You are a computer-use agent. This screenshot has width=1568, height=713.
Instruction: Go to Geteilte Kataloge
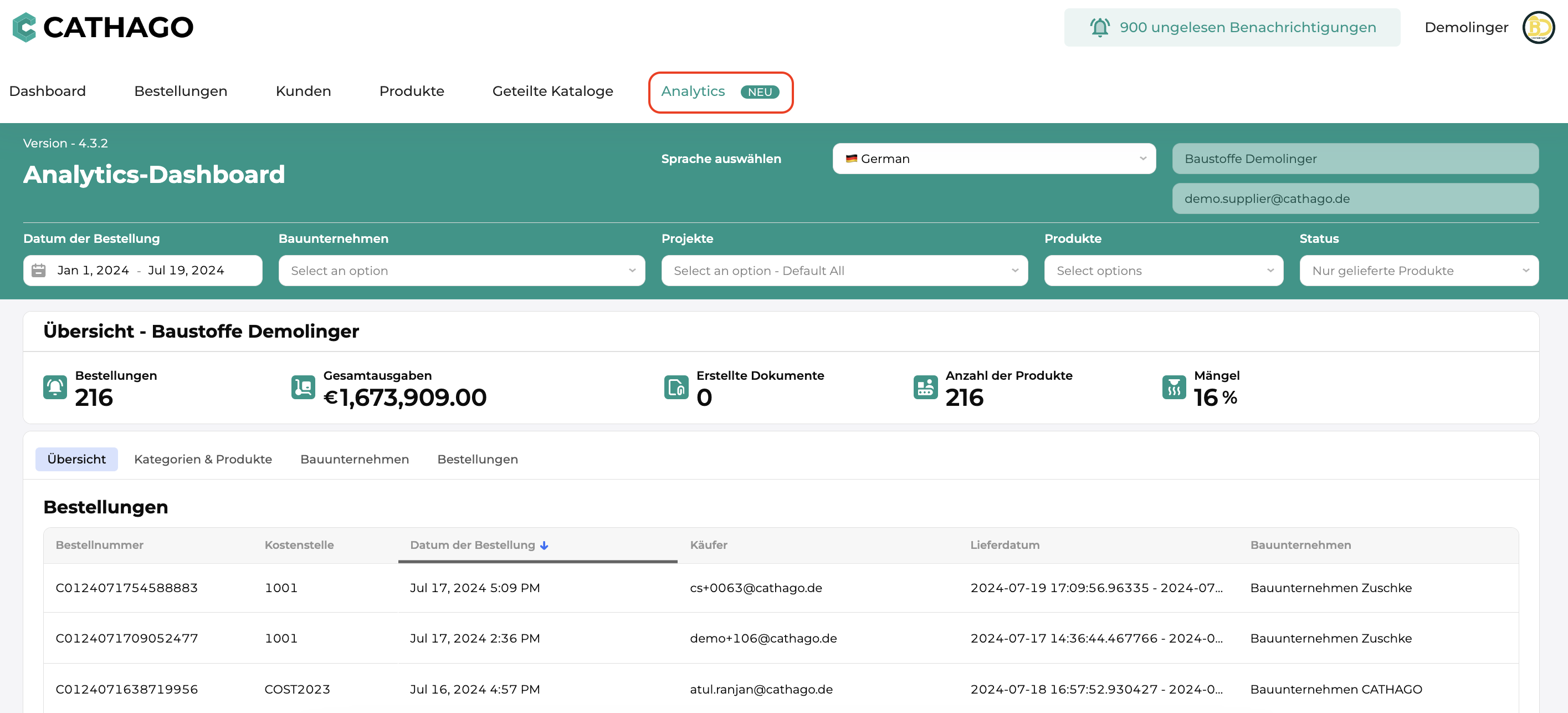click(x=553, y=91)
